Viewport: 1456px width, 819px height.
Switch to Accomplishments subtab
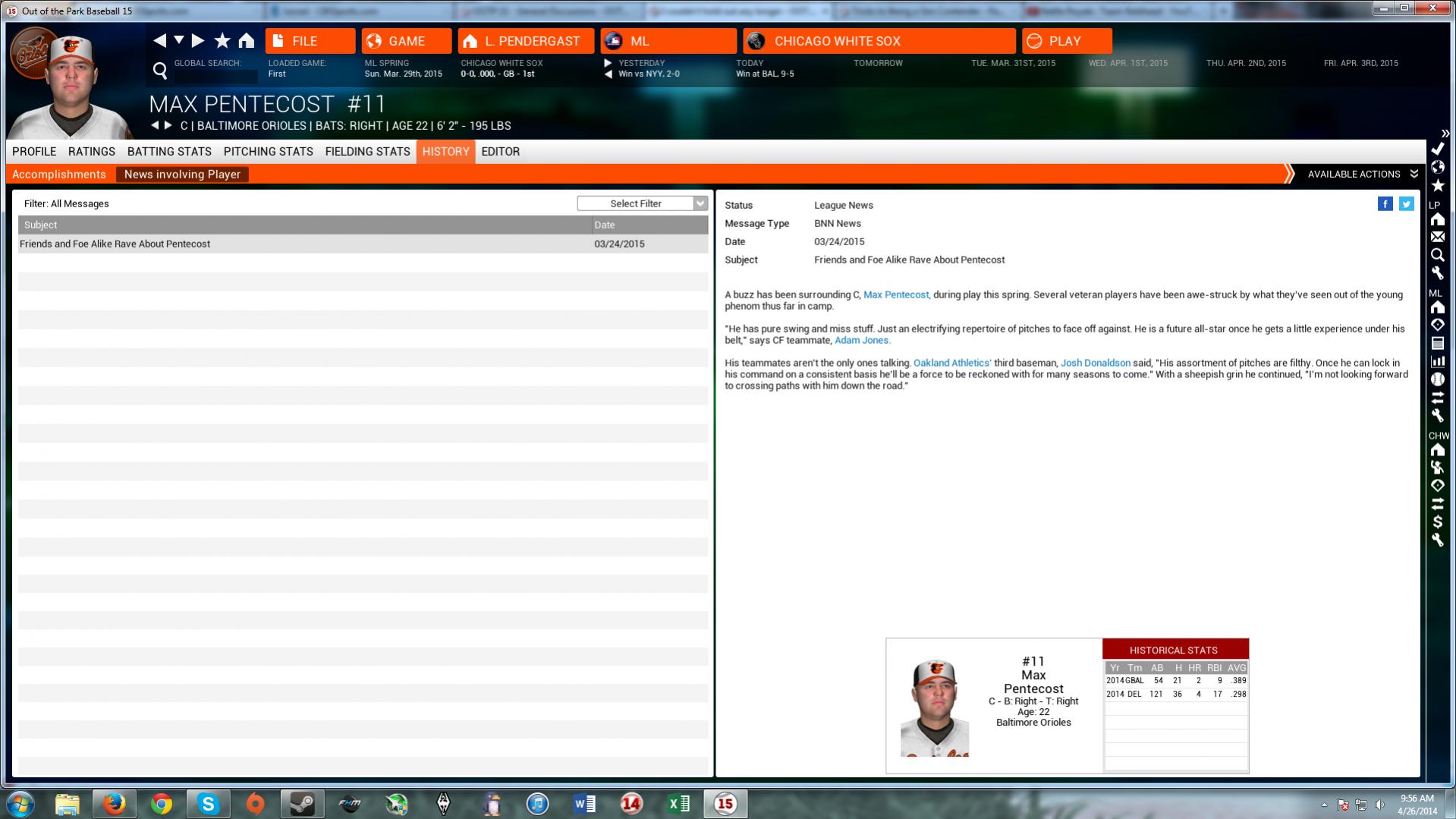[59, 175]
